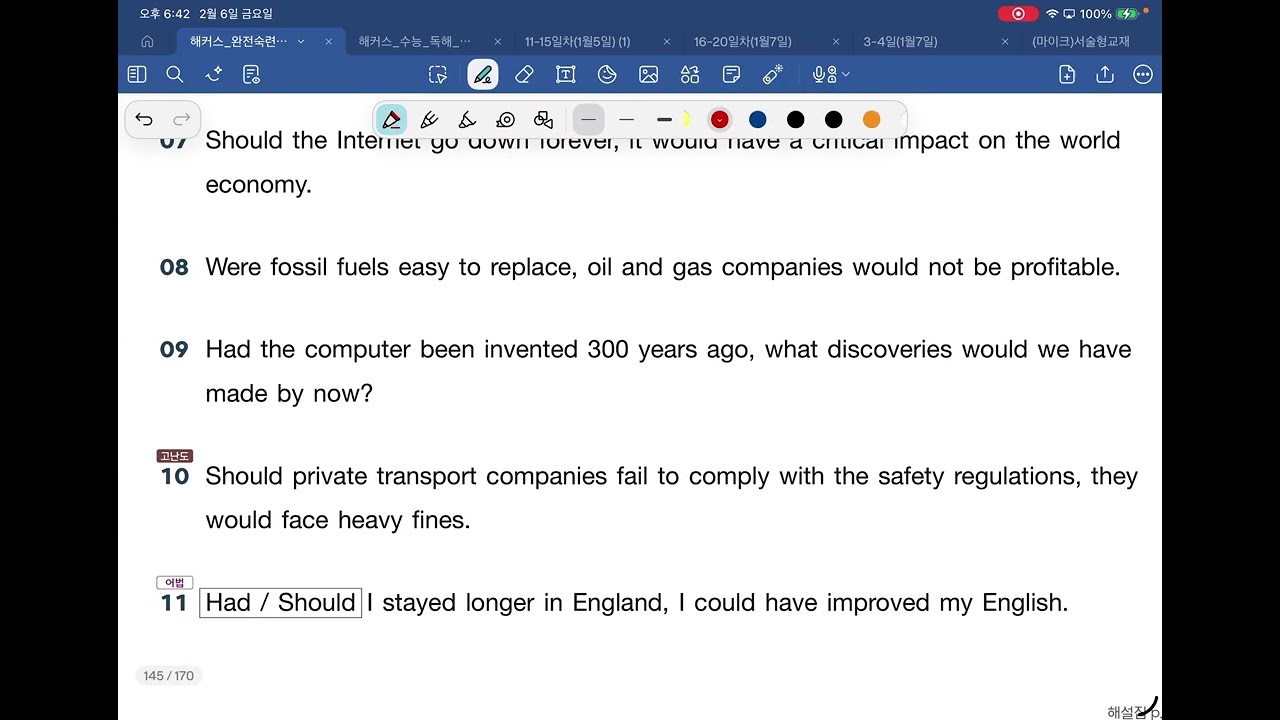Screen dimensions: 1280x720
Task: Open dropdown arrow on current document tab
Action: click(x=301, y=42)
